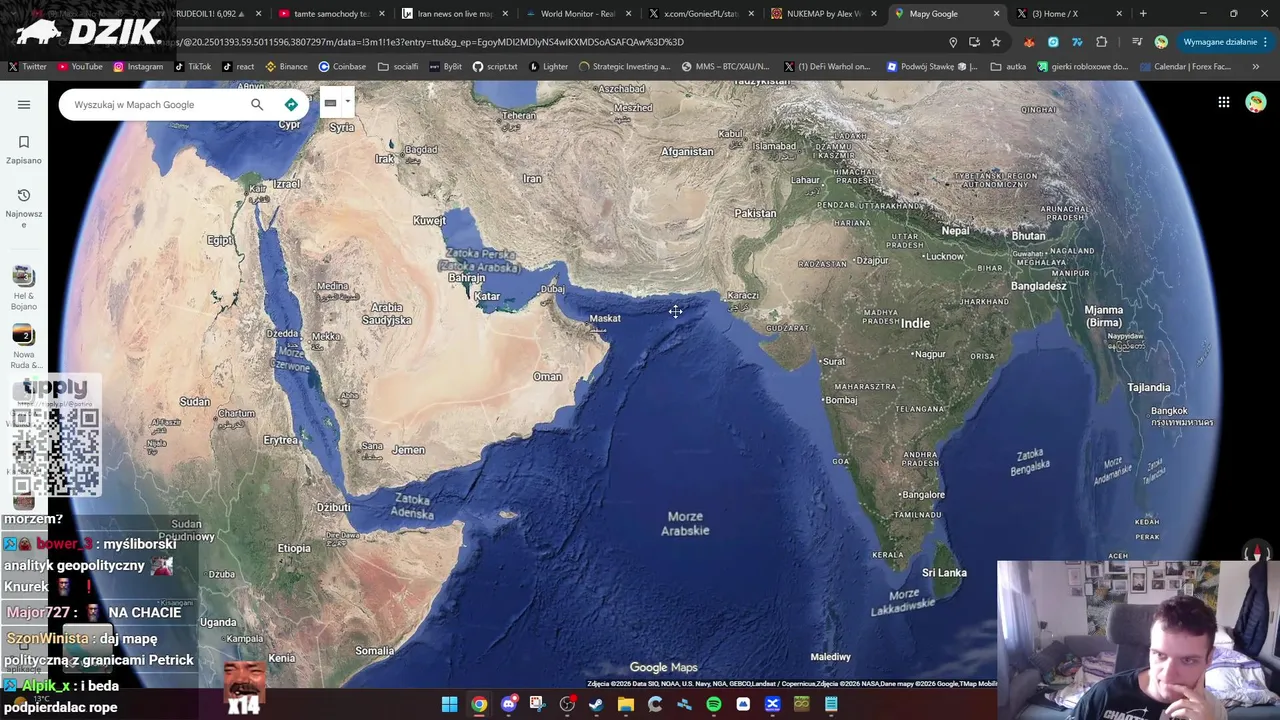This screenshot has height=720, width=1280.
Task: Open the Twitter bookmark
Action: pyautogui.click(x=28, y=67)
